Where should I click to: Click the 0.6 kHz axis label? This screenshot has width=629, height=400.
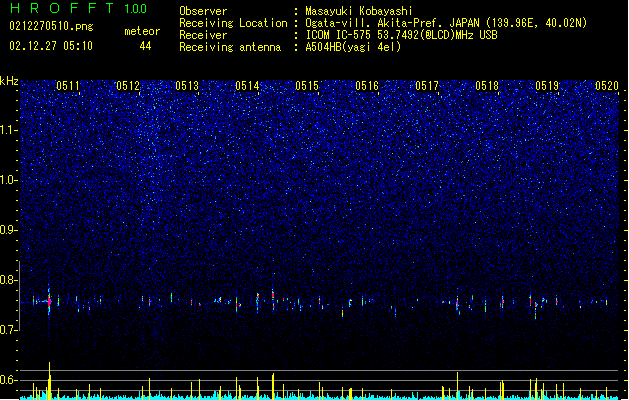[x=8, y=380]
